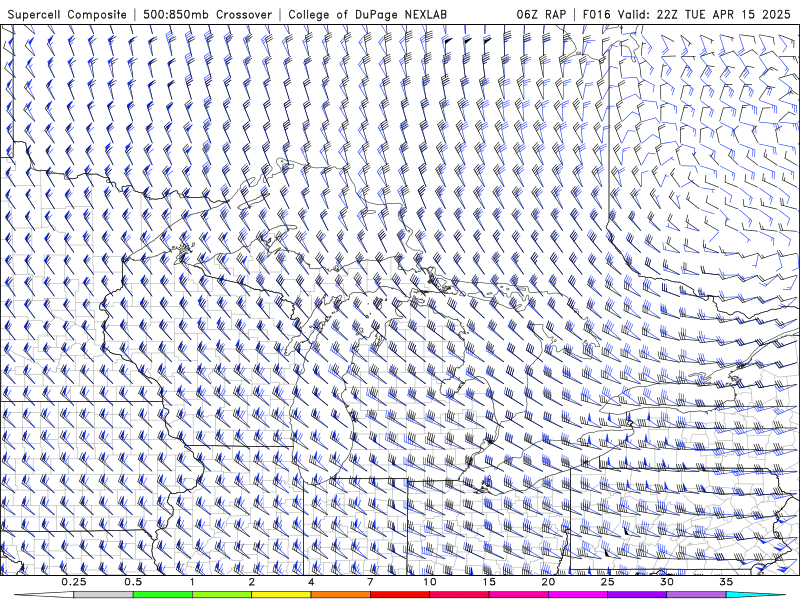This screenshot has height=600, width=800.
Task: Select the cyan color bar tip above 35
Action: 755,595
